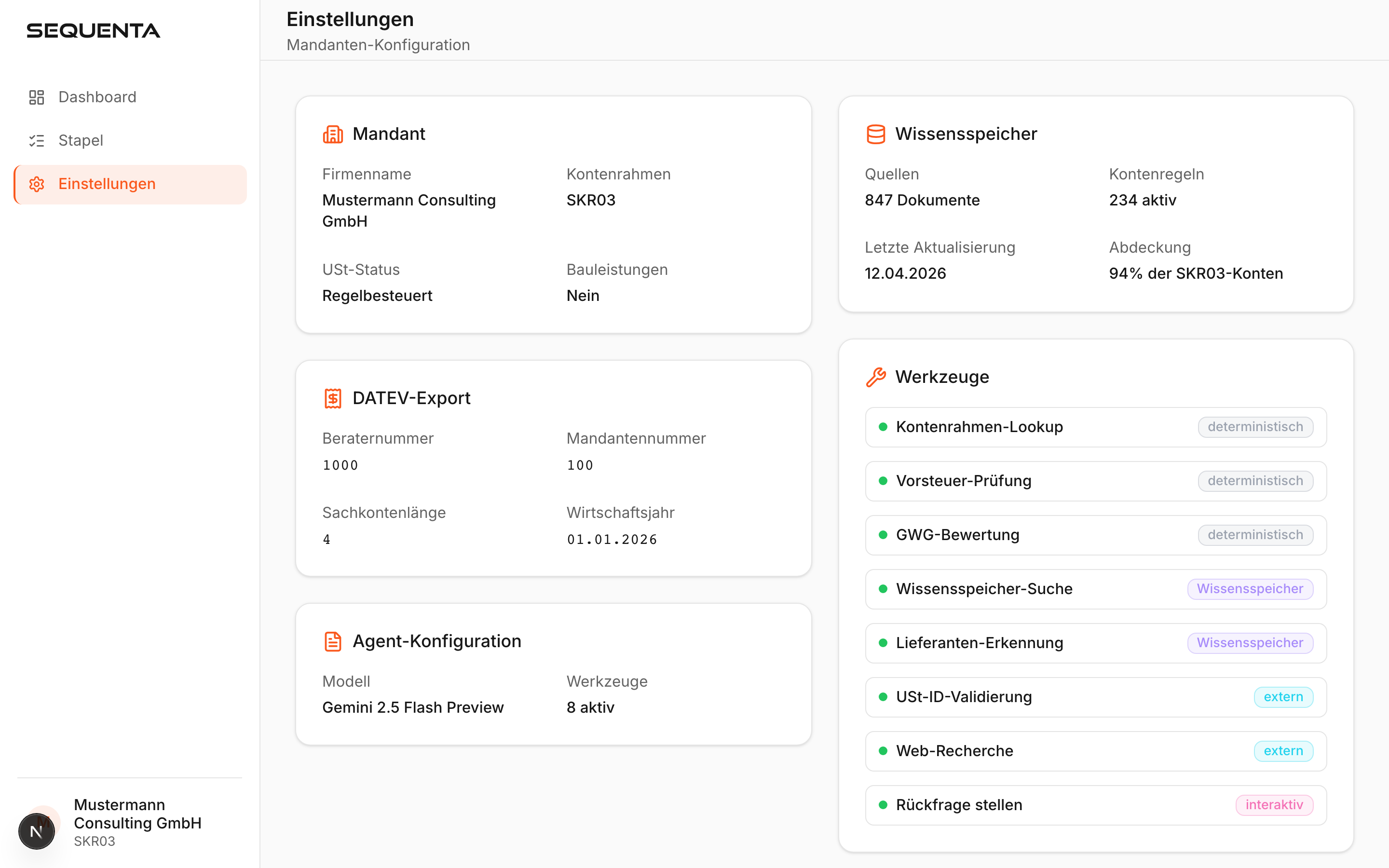1389x868 pixels.
Task: Click the Agent-Konfiguration document icon
Action: coord(333,641)
